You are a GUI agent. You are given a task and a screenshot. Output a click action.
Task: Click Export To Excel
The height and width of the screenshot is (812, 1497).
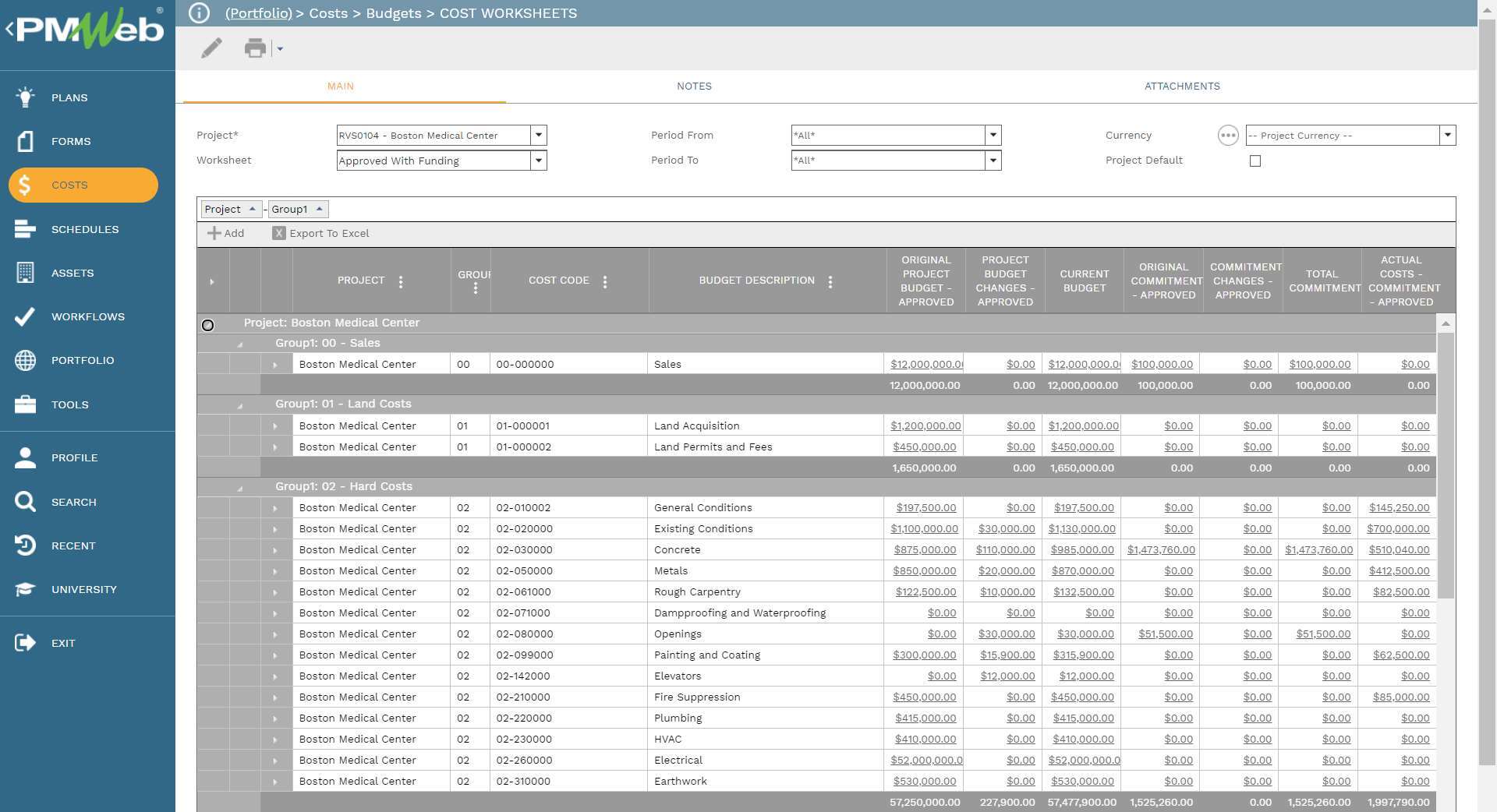[320, 233]
